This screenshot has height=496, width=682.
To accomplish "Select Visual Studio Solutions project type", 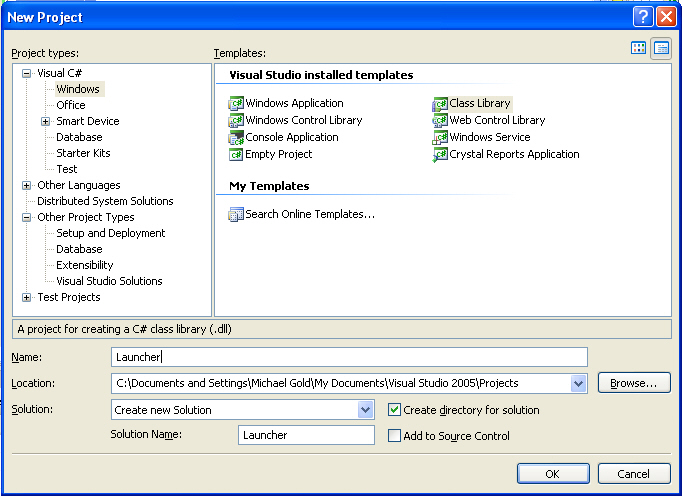I will point(110,282).
